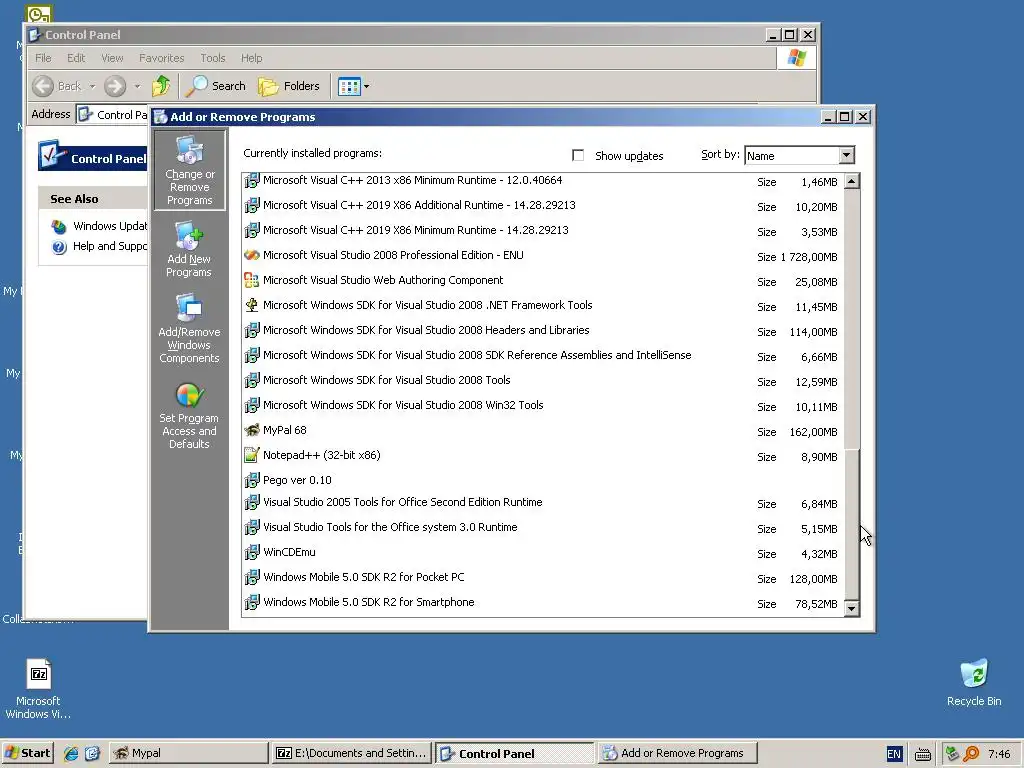Select Windows SDK for VS 2008 Headers and Libraries

(x=542, y=330)
